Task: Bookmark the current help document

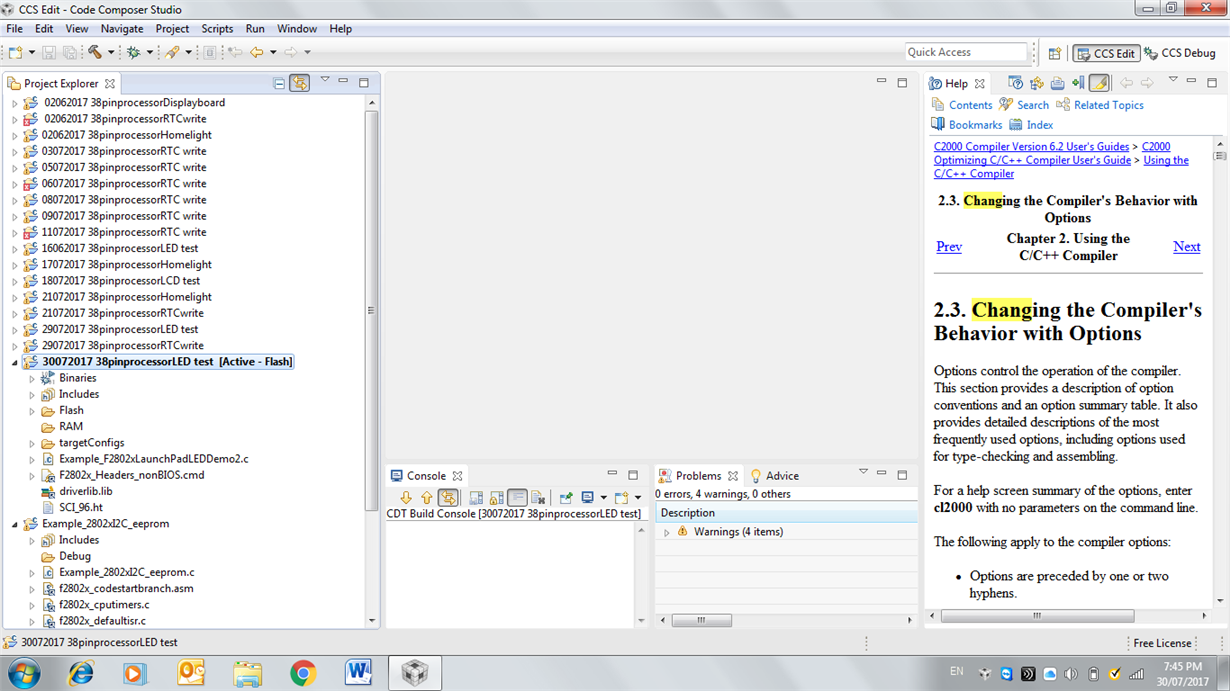Action: click(x=1078, y=83)
